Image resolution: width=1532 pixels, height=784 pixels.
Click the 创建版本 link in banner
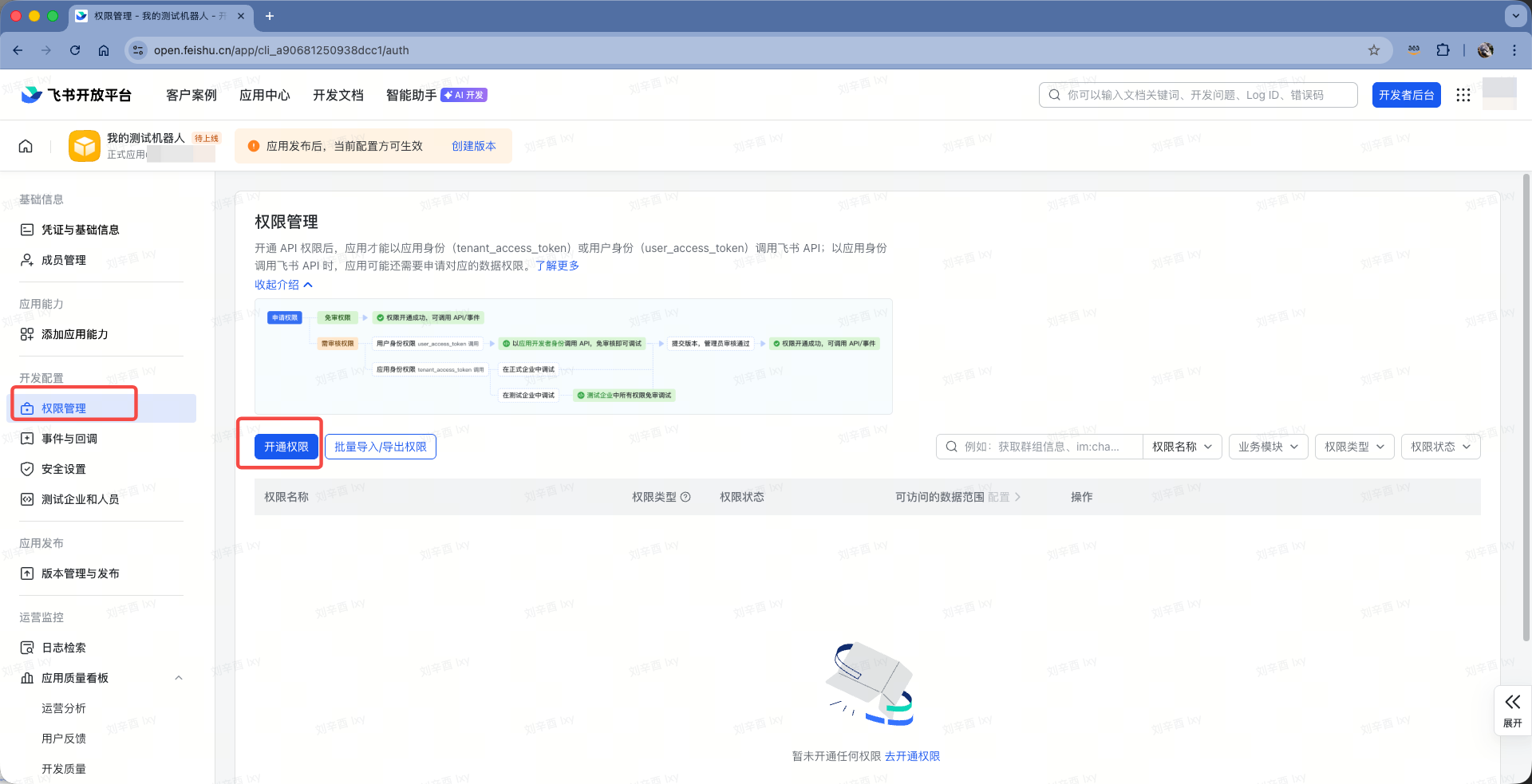pos(473,146)
